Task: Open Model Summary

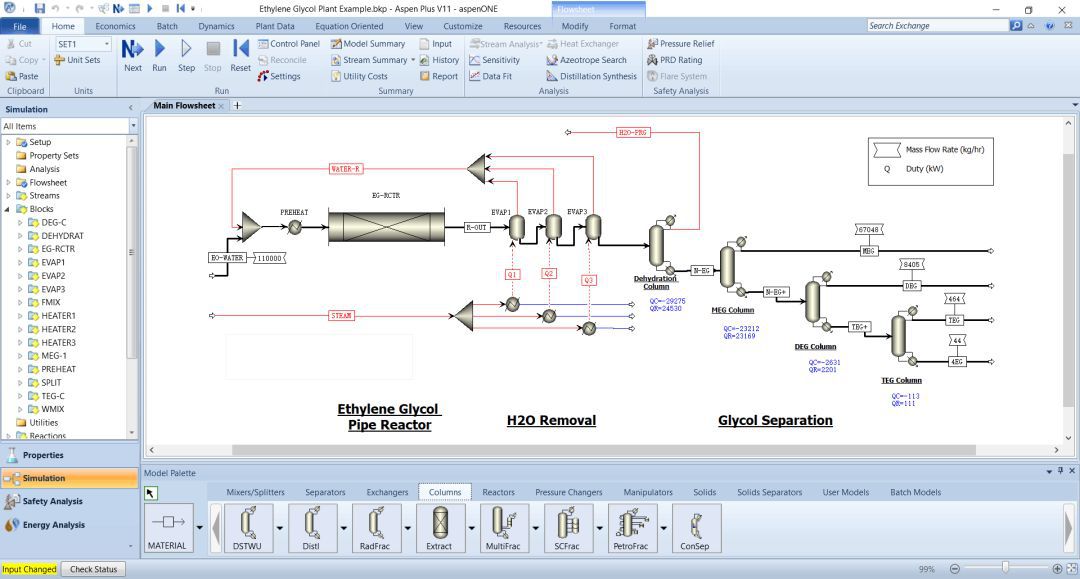Action: (368, 43)
